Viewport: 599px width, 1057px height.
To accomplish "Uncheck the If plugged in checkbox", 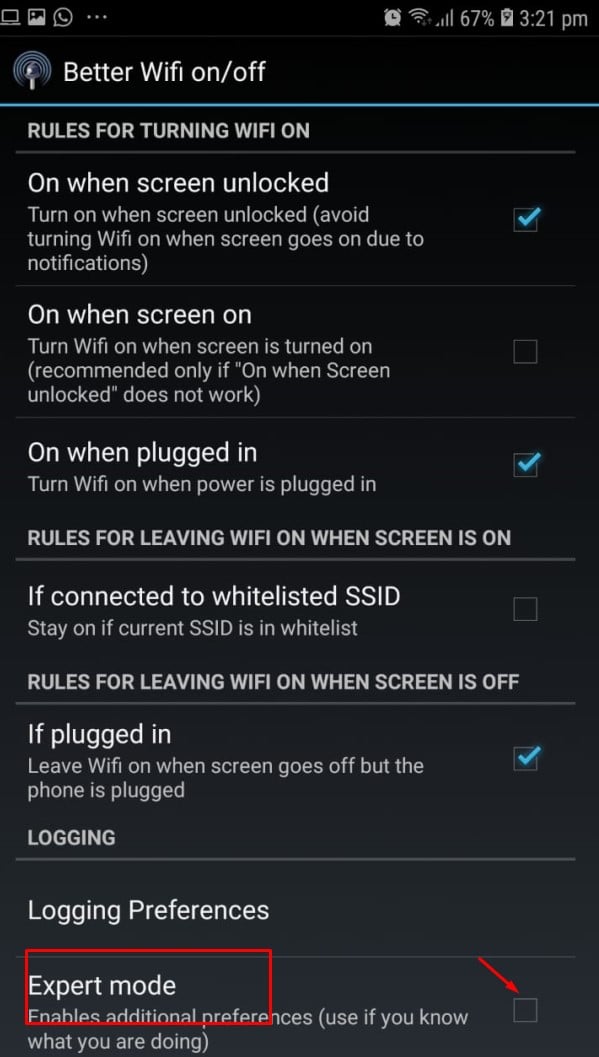I will click(x=526, y=758).
